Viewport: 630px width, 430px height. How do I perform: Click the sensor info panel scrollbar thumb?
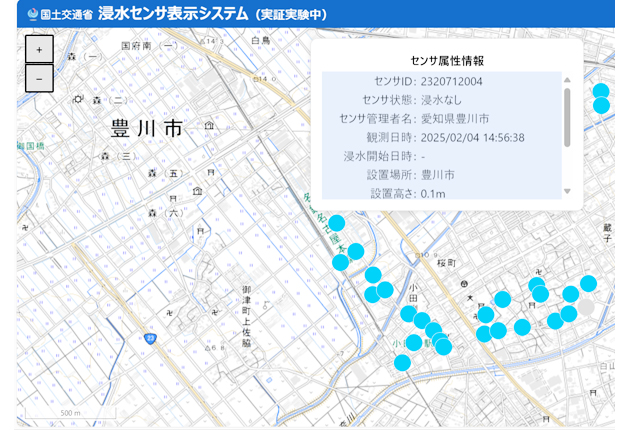coord(567,117)
